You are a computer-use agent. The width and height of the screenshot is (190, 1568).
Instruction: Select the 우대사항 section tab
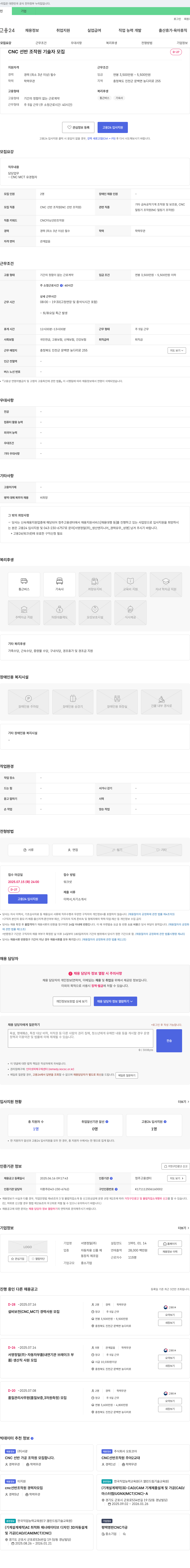(76, 43)
